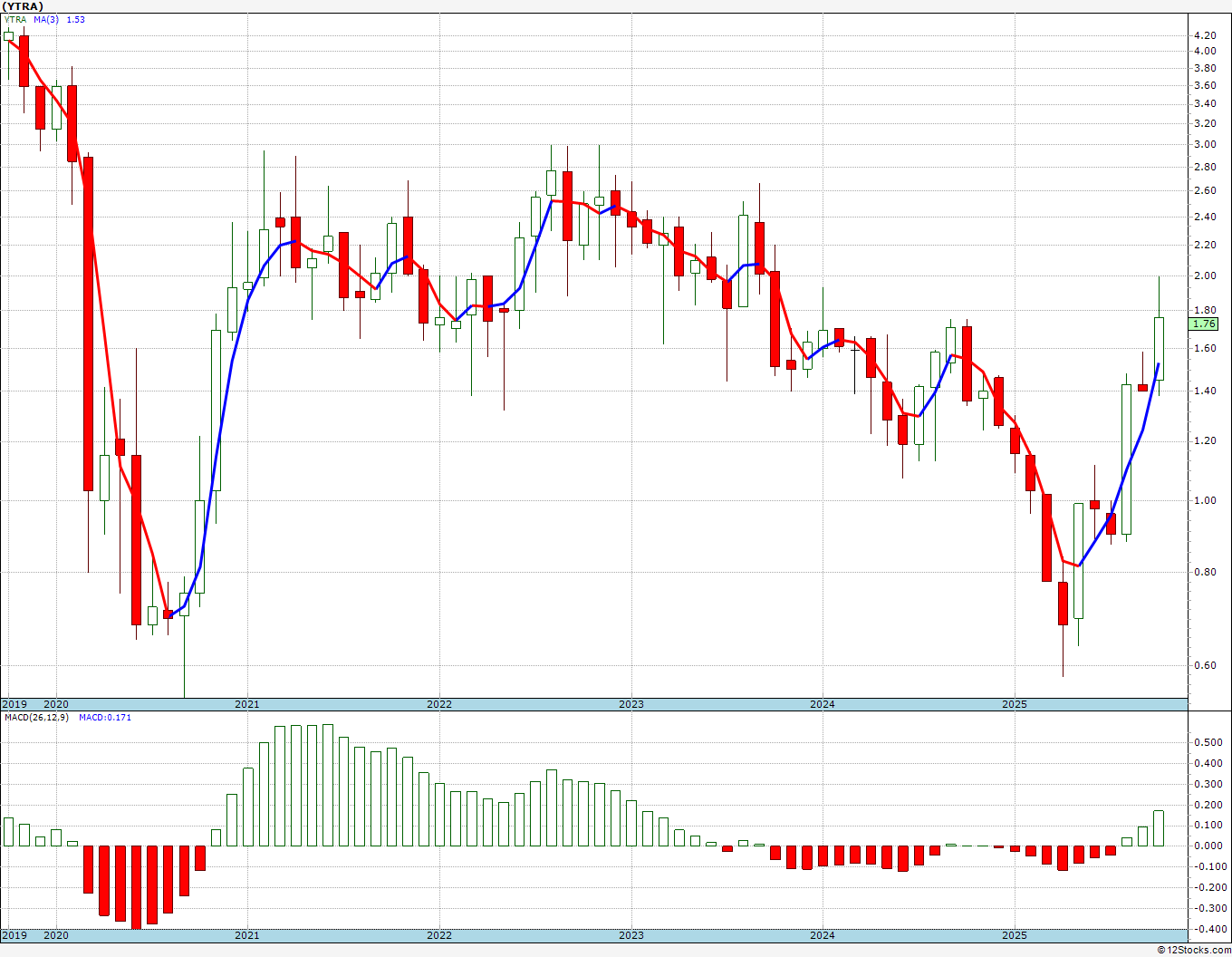Click the 0.60 price axis label

click(x=1205, y=665)
